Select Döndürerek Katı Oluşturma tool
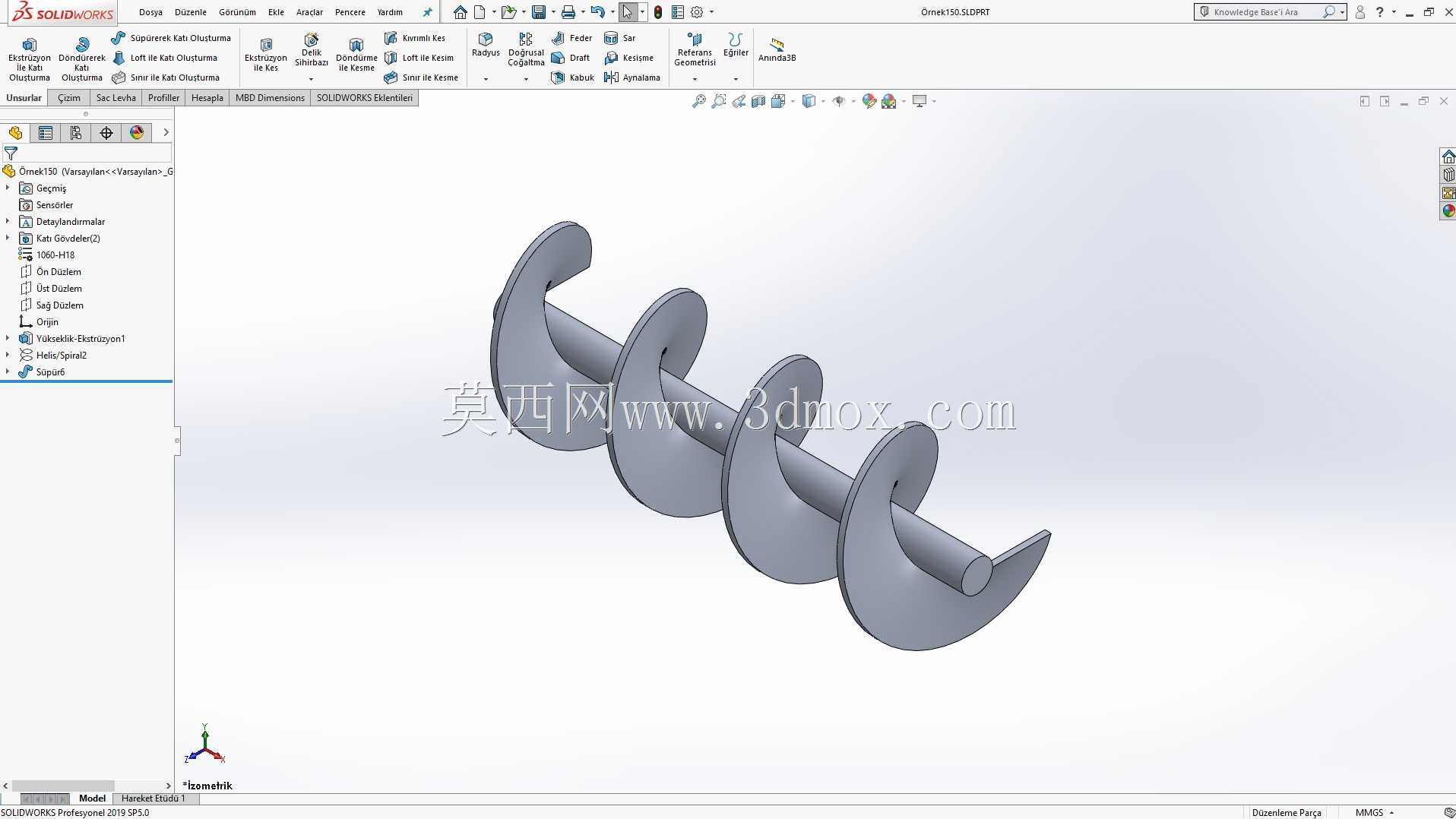The width and height of the screenshot is (1456, 819). coord(82,58)
